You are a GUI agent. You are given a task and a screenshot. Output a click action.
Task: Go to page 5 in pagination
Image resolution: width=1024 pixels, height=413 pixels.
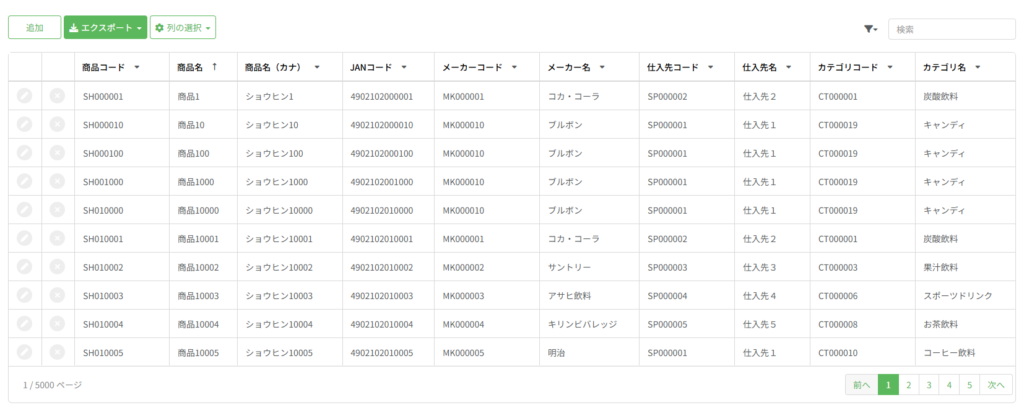[x=968, y=385]
